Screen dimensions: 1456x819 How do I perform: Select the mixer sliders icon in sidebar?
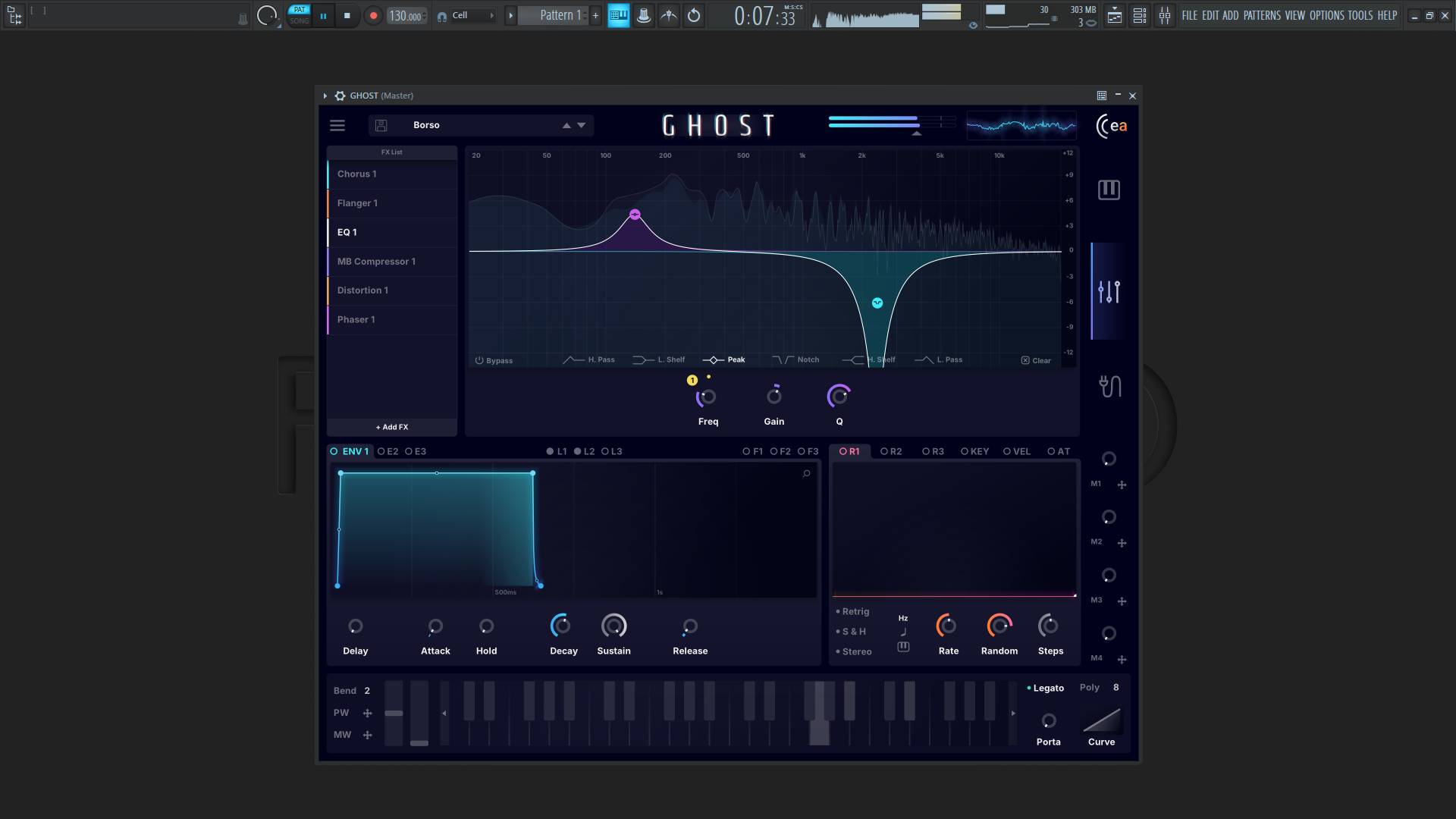coord(1109,292)
